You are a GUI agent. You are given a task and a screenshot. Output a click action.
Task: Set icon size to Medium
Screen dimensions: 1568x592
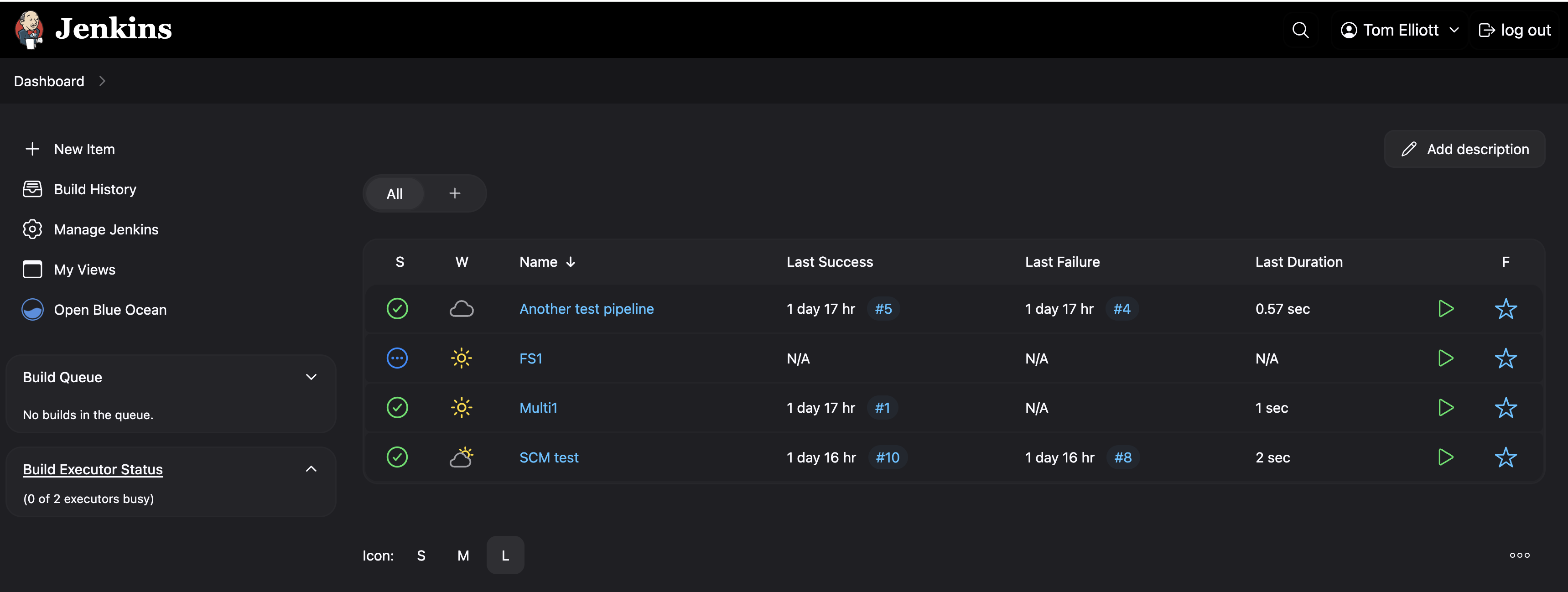pos(463,555)
